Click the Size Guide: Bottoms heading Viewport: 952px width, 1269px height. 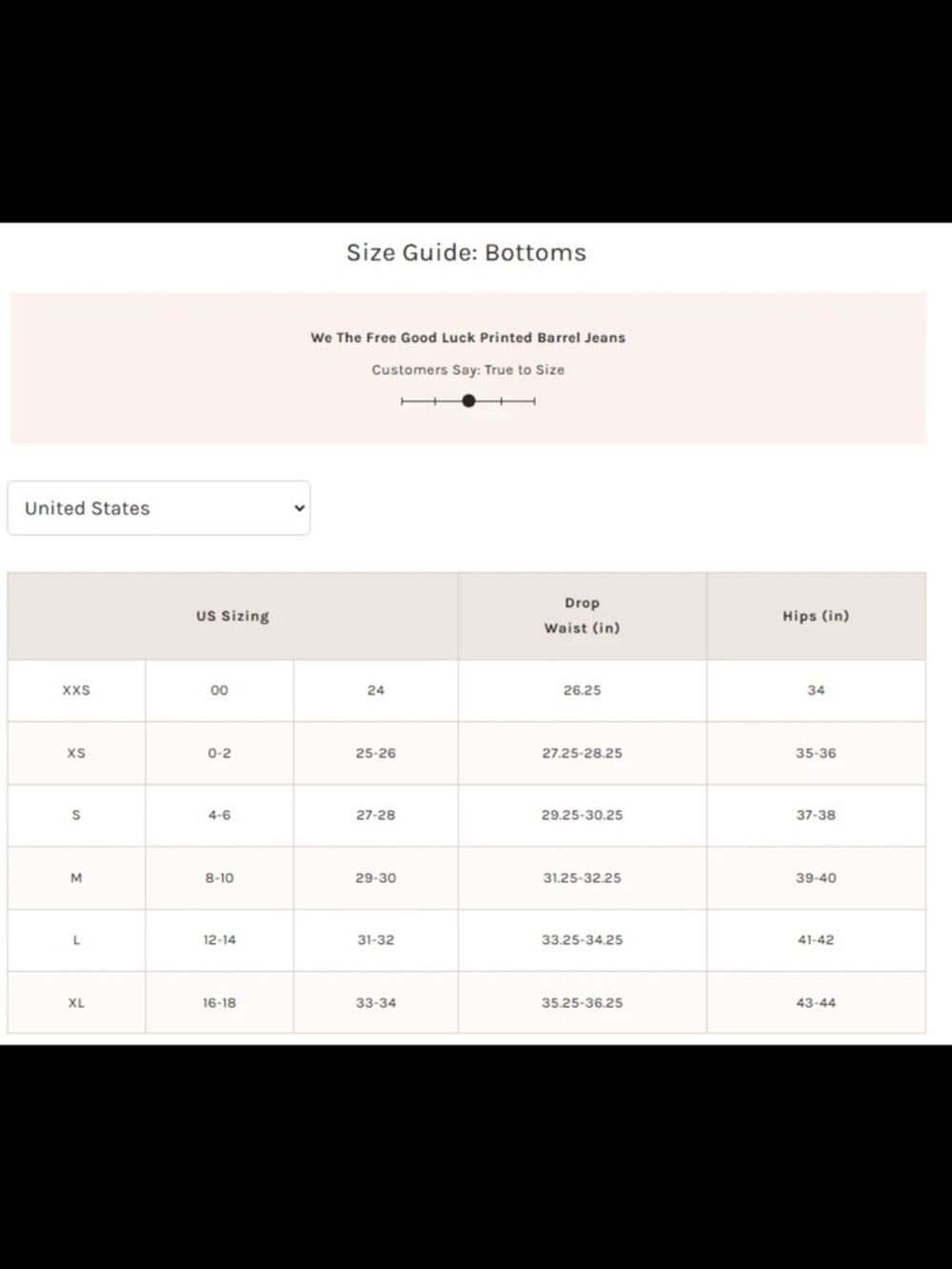tap(466, 252)
